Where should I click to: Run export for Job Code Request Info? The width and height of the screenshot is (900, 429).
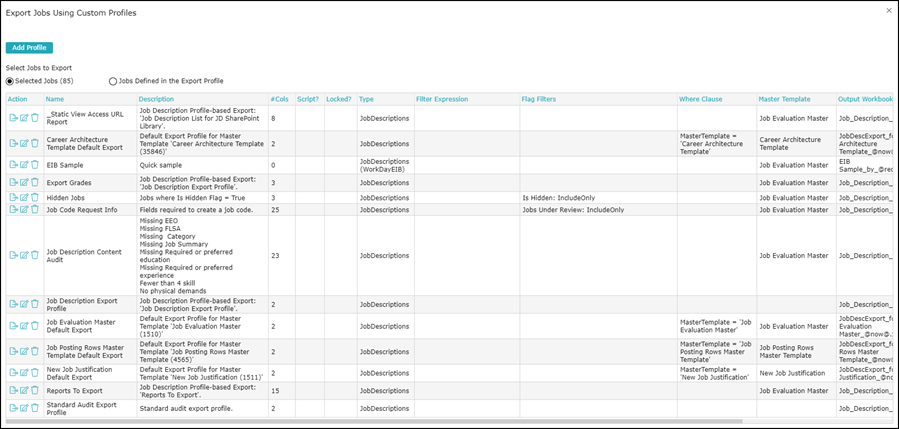coord(13,210)
